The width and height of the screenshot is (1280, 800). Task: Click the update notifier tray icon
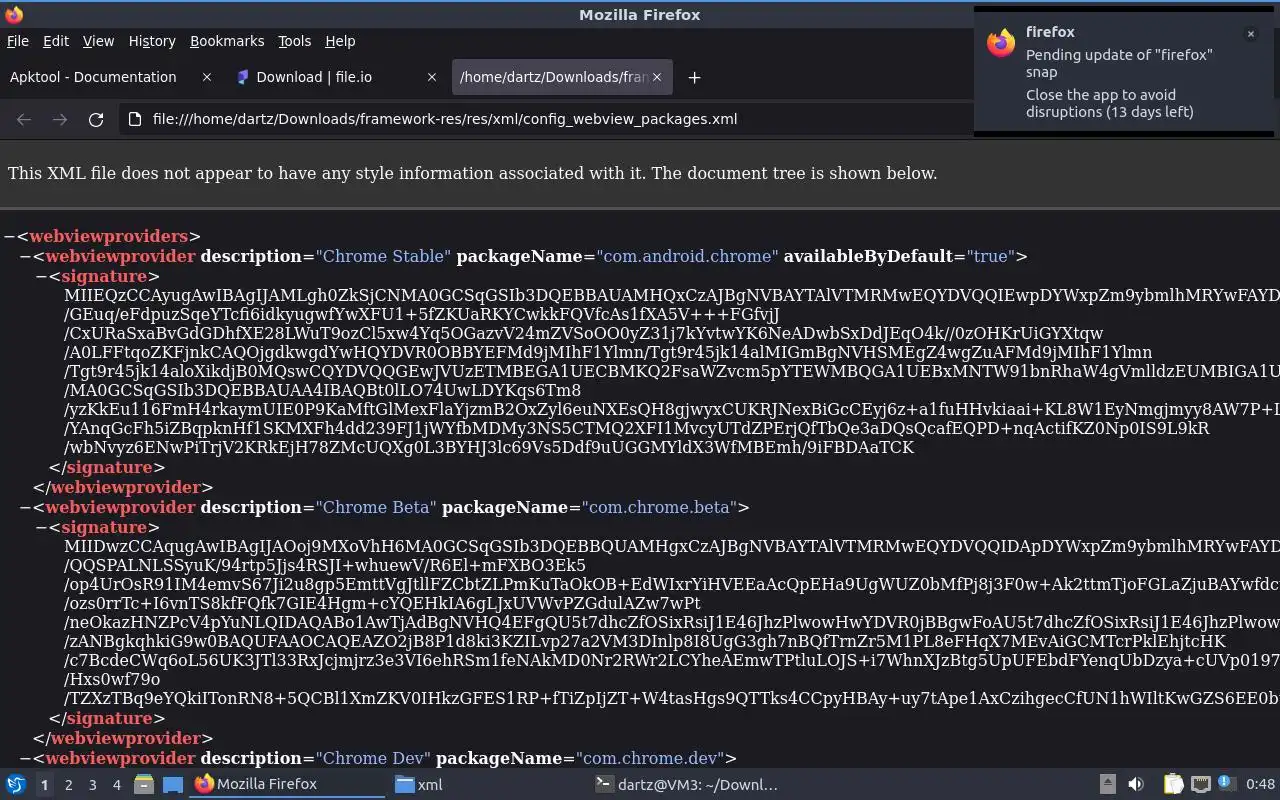(x=1225, y=784)
